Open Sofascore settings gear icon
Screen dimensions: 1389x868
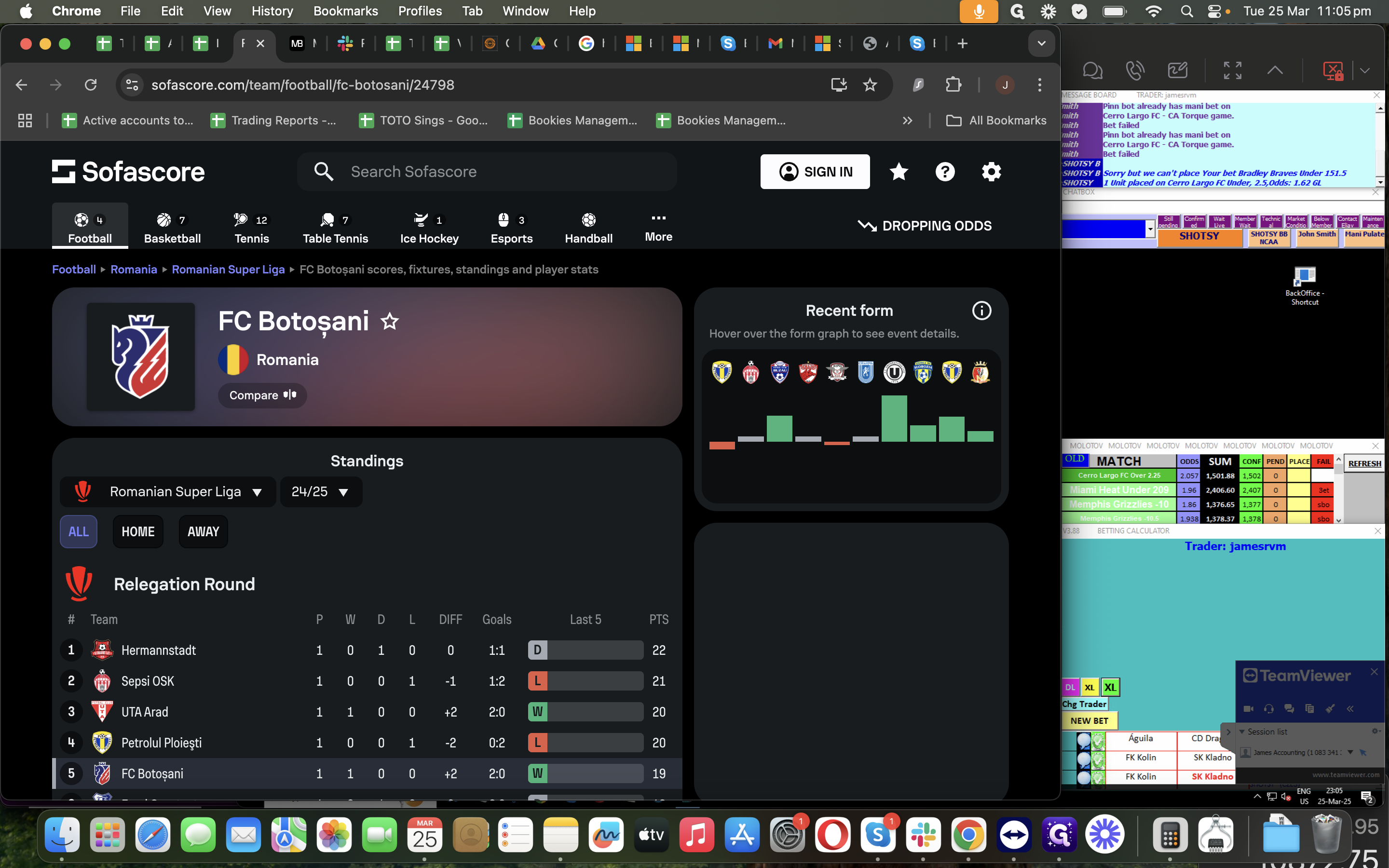[x=991, y=172]
